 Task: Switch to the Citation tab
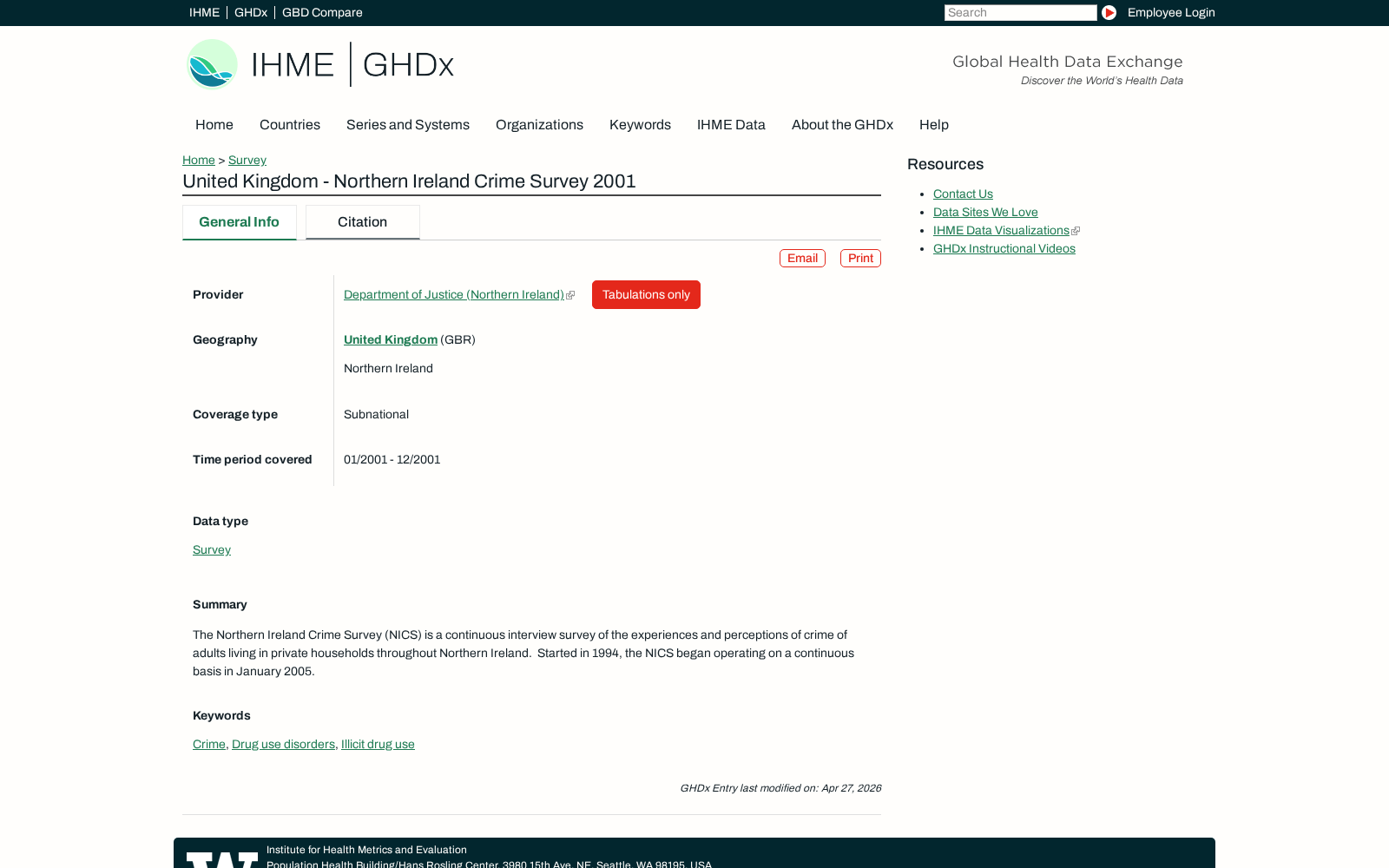(363, 222)
